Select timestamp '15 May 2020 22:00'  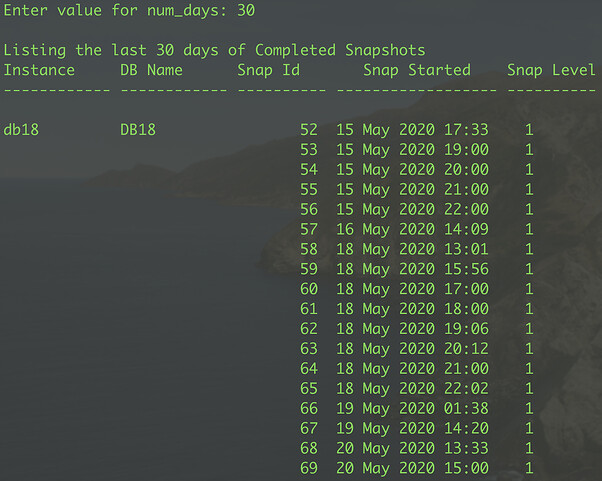point(412,210)
